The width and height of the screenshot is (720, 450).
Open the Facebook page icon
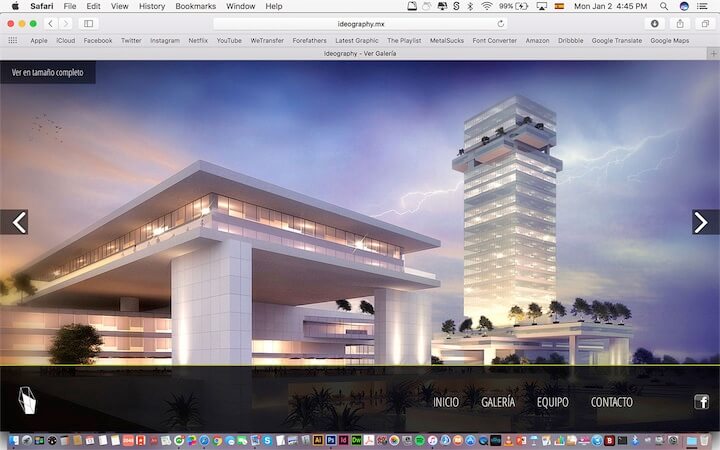point(701,402)
